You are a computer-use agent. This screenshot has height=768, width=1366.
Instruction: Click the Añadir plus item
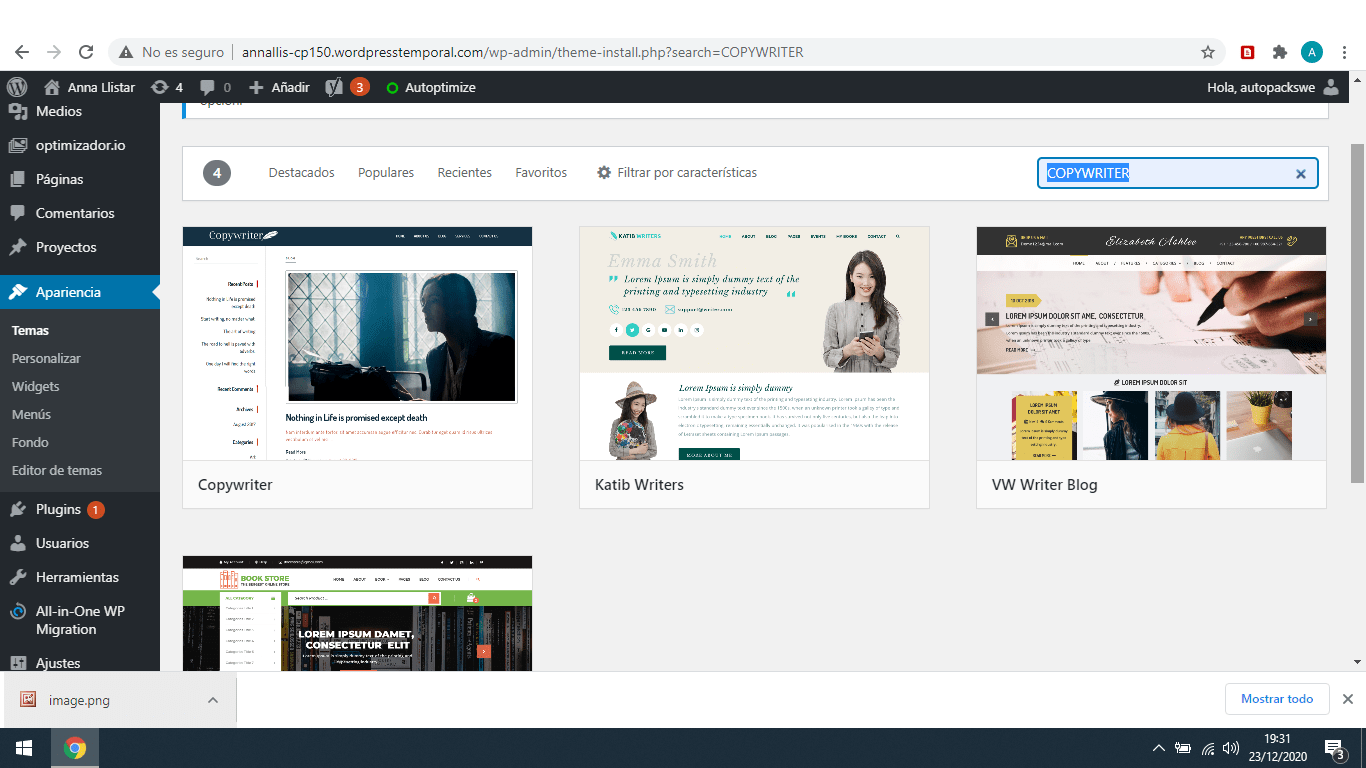pyautogui.click(x=279, y=87)
